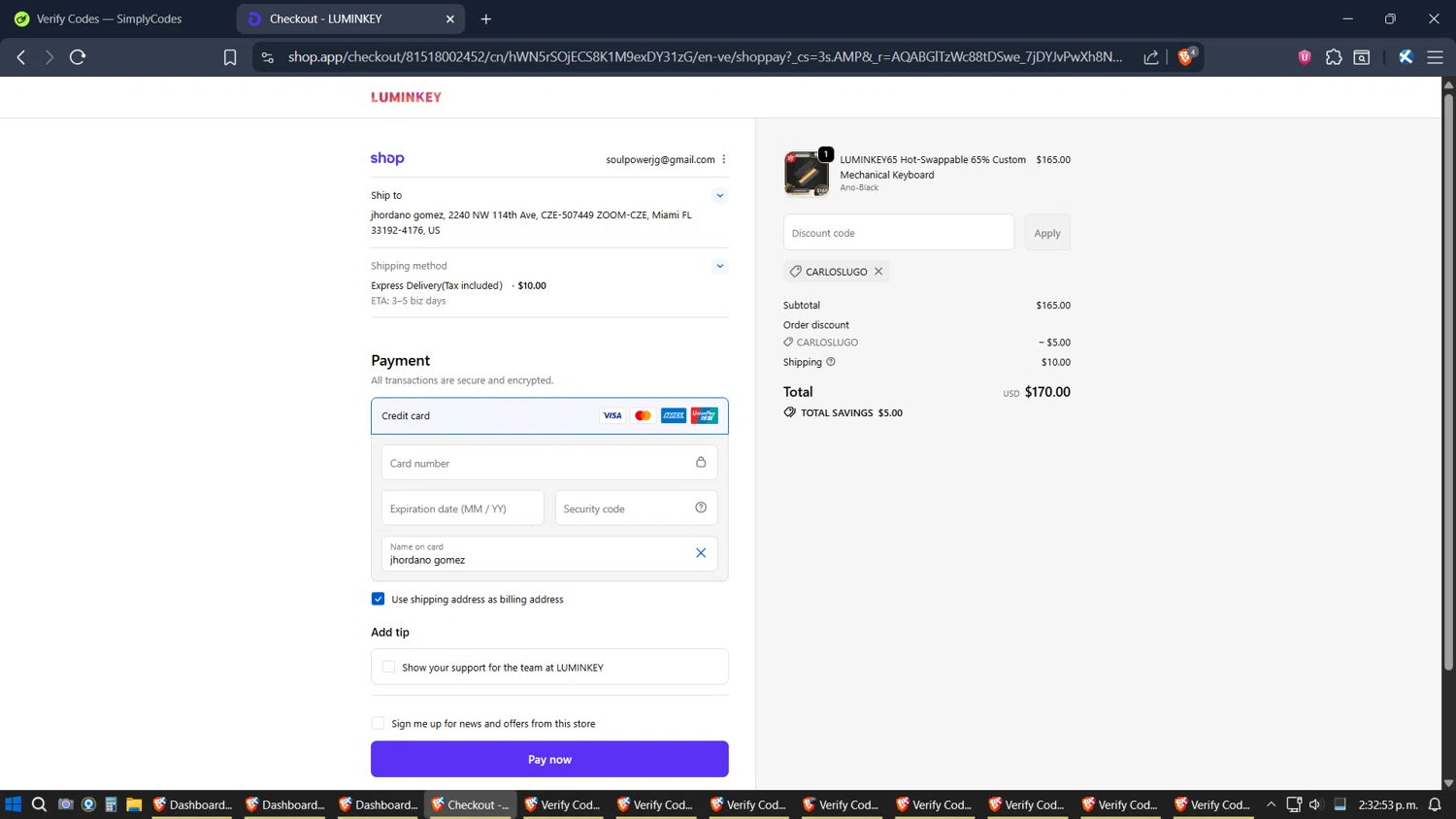Open File Explorer from taskbar
The image size is (1456, 819).
(134, 804)
